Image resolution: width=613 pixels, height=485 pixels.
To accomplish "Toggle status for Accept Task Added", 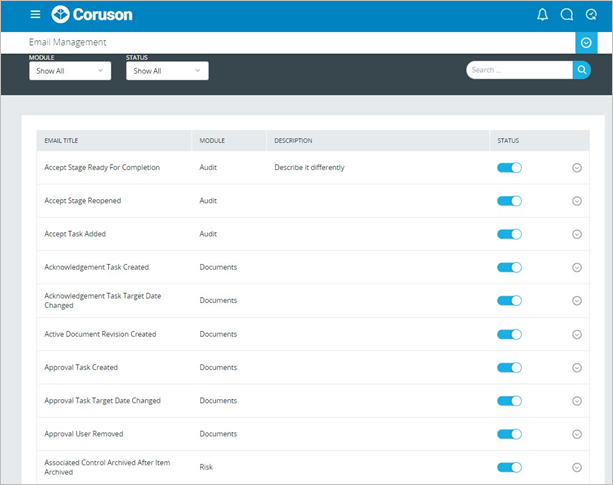I will click(x=509, y=234).
